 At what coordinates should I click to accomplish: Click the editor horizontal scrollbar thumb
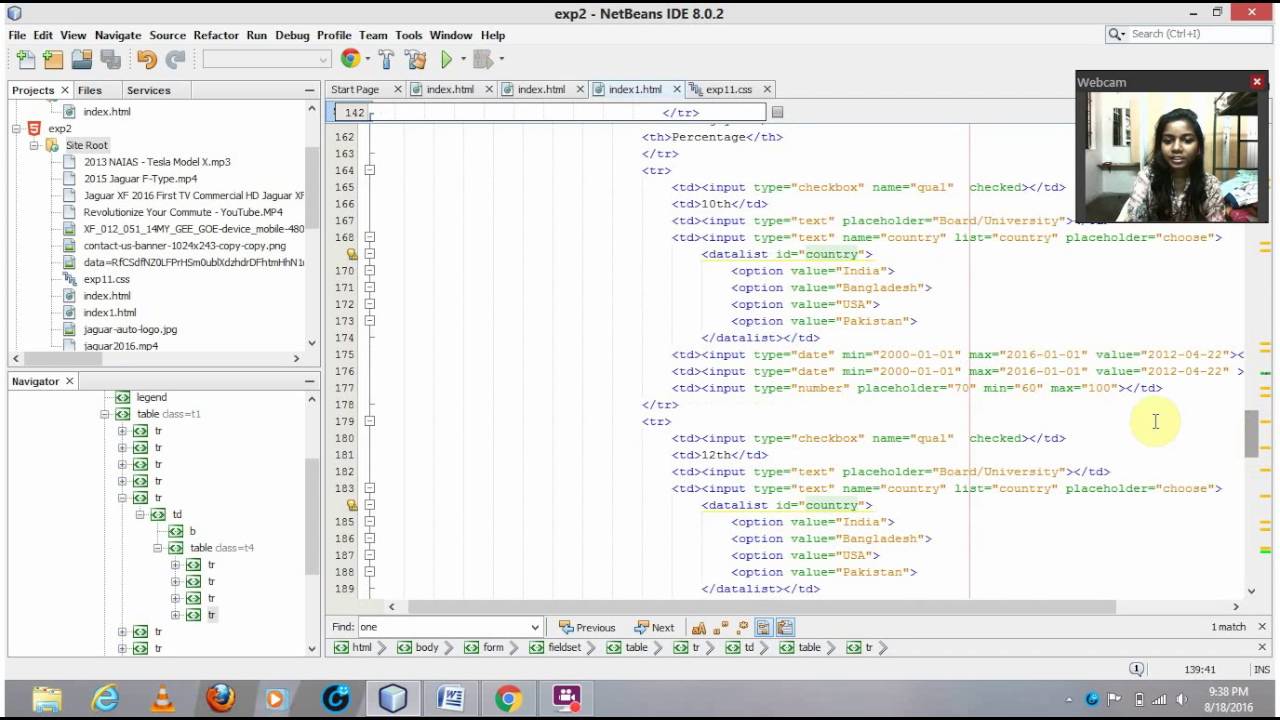tap(761, 606)
